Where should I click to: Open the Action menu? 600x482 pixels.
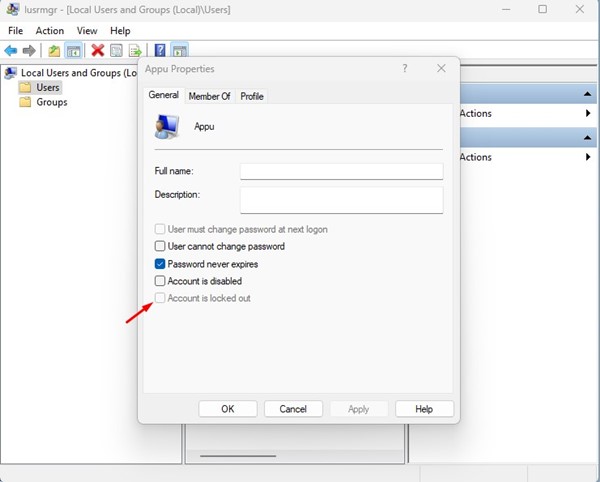[x=50, y=31]
